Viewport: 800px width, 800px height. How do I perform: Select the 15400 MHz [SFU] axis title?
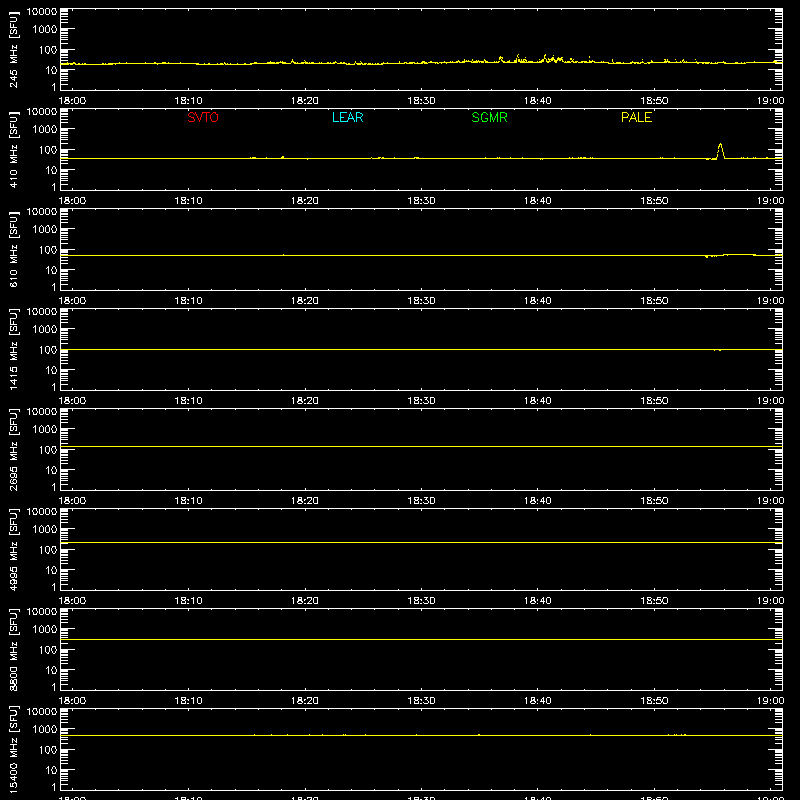tap(14, 749)
